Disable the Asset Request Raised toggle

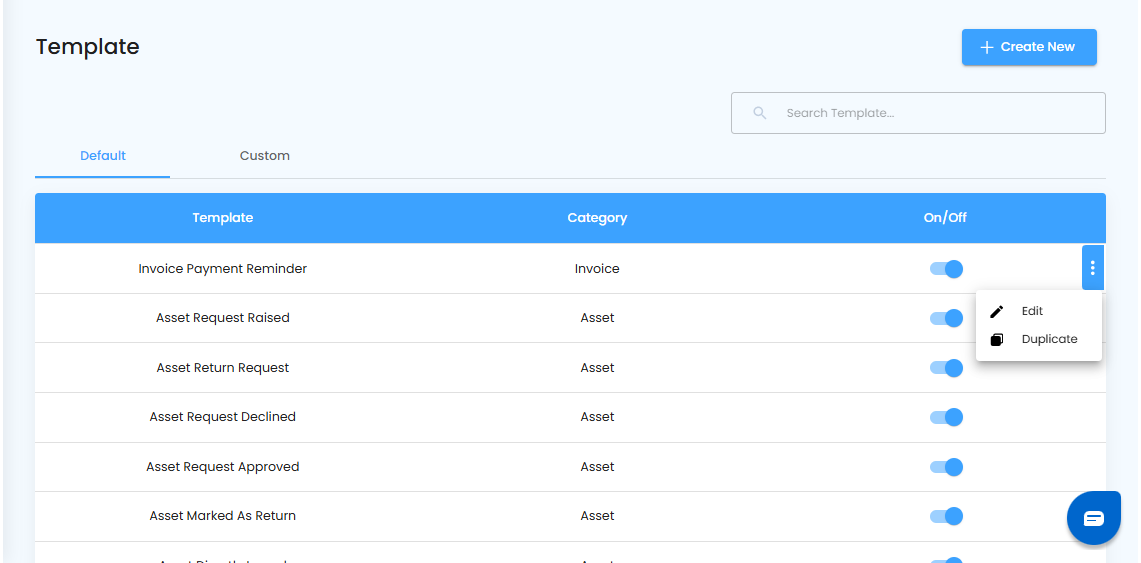946,318
